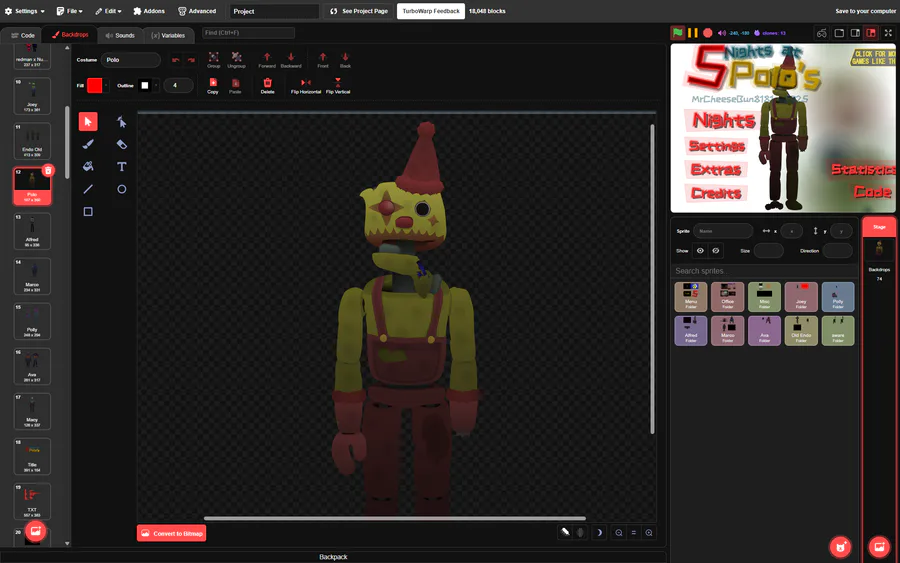The image size is (900, 563).
Task: Send selection to Back
Action: [x=345, y=60]
